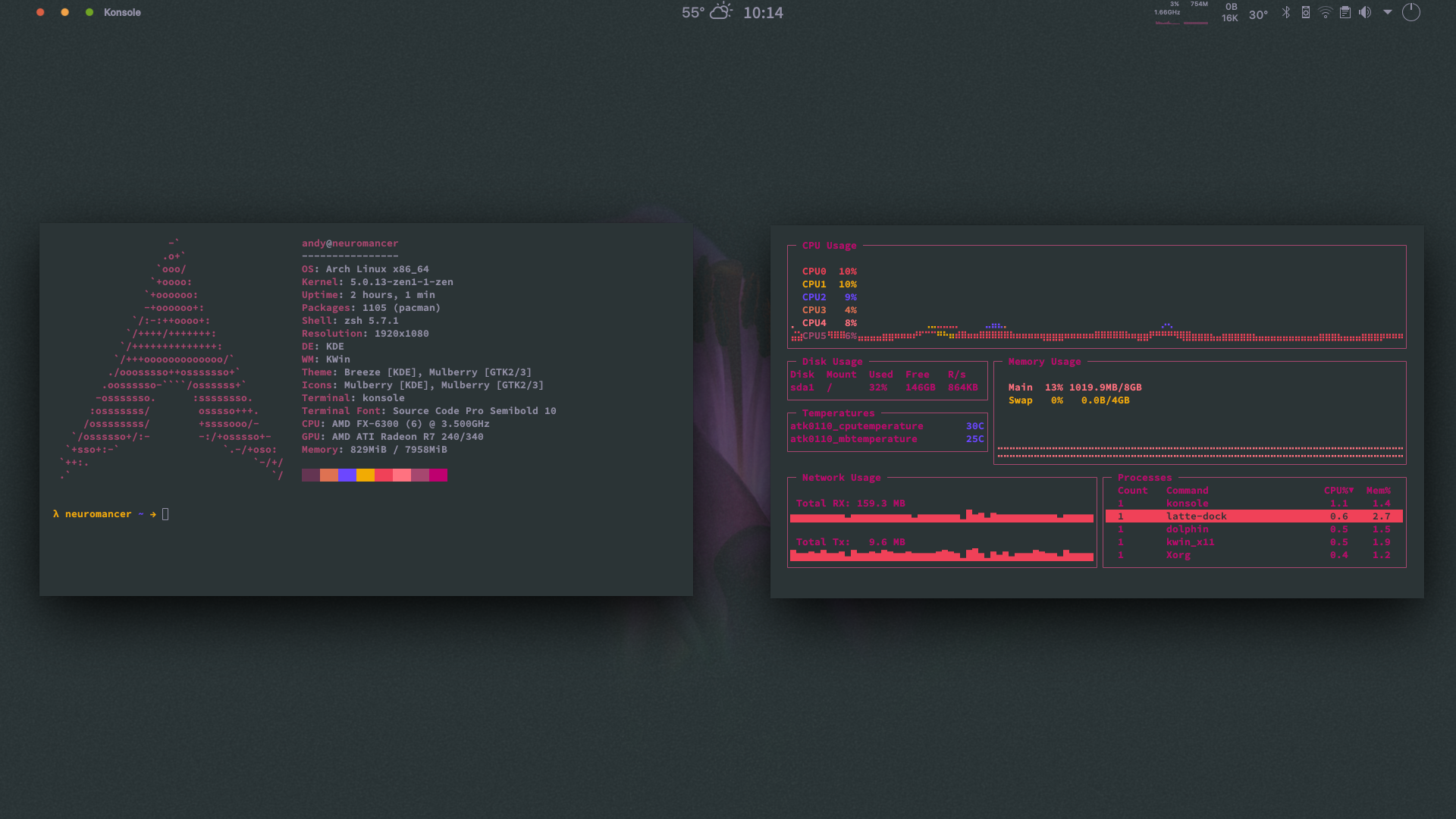Click the Swap 0.0B/4GB line
This screenshot has width=1456, height=819.
(x=1068, y=400)
